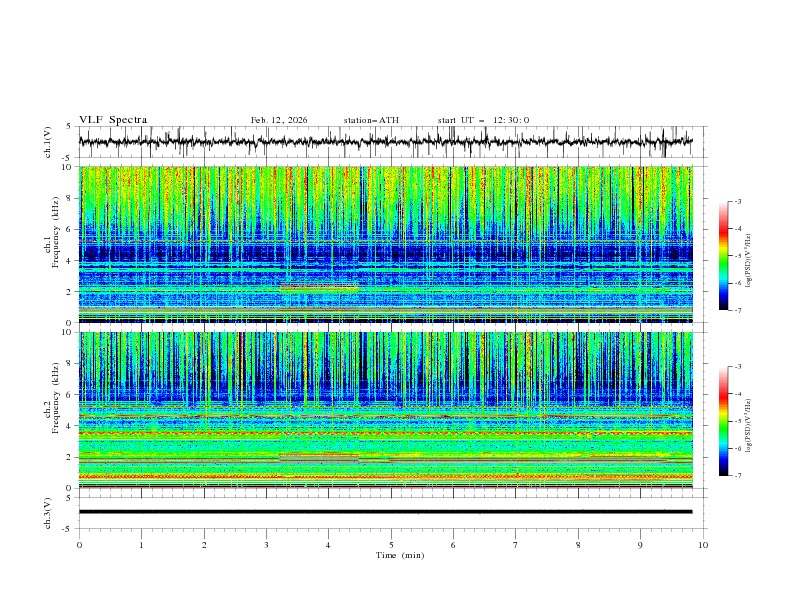Click the ch.1(V) amplitude axis label
This screenshot has width=792, height=612.
click(x=48, y=142)
